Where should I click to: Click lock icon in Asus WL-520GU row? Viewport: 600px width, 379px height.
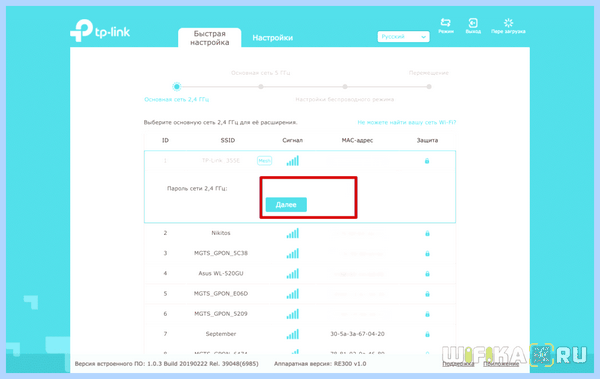(x=427, y=274)
